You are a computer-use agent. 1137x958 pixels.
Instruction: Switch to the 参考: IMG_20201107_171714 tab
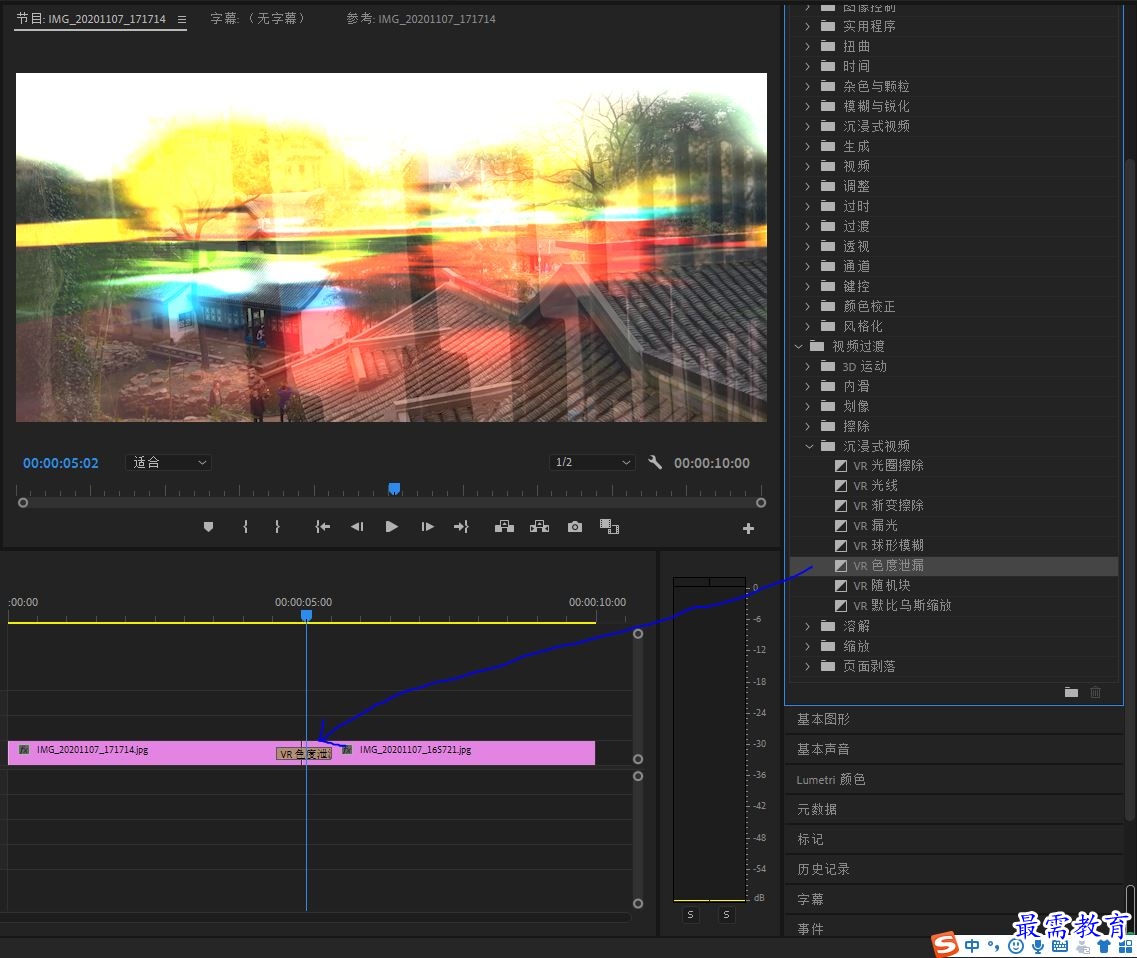(x=421, y=19)
